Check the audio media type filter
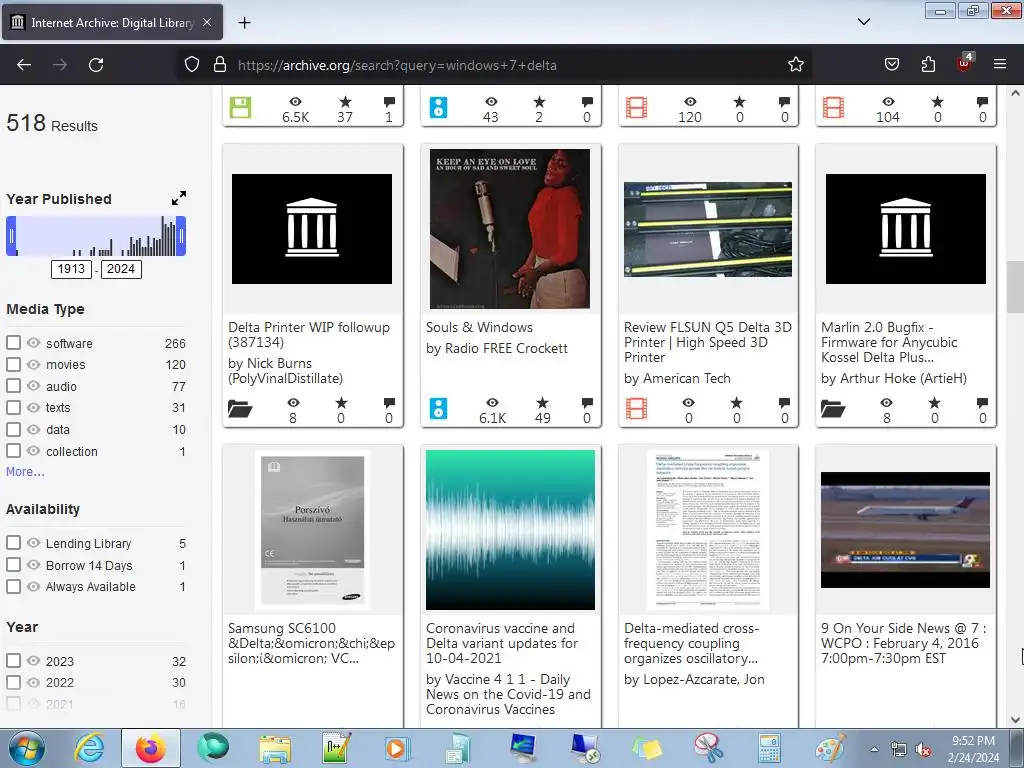This screenshot has width=1024, height=768. pyautogui.click(x=13, y=386)
